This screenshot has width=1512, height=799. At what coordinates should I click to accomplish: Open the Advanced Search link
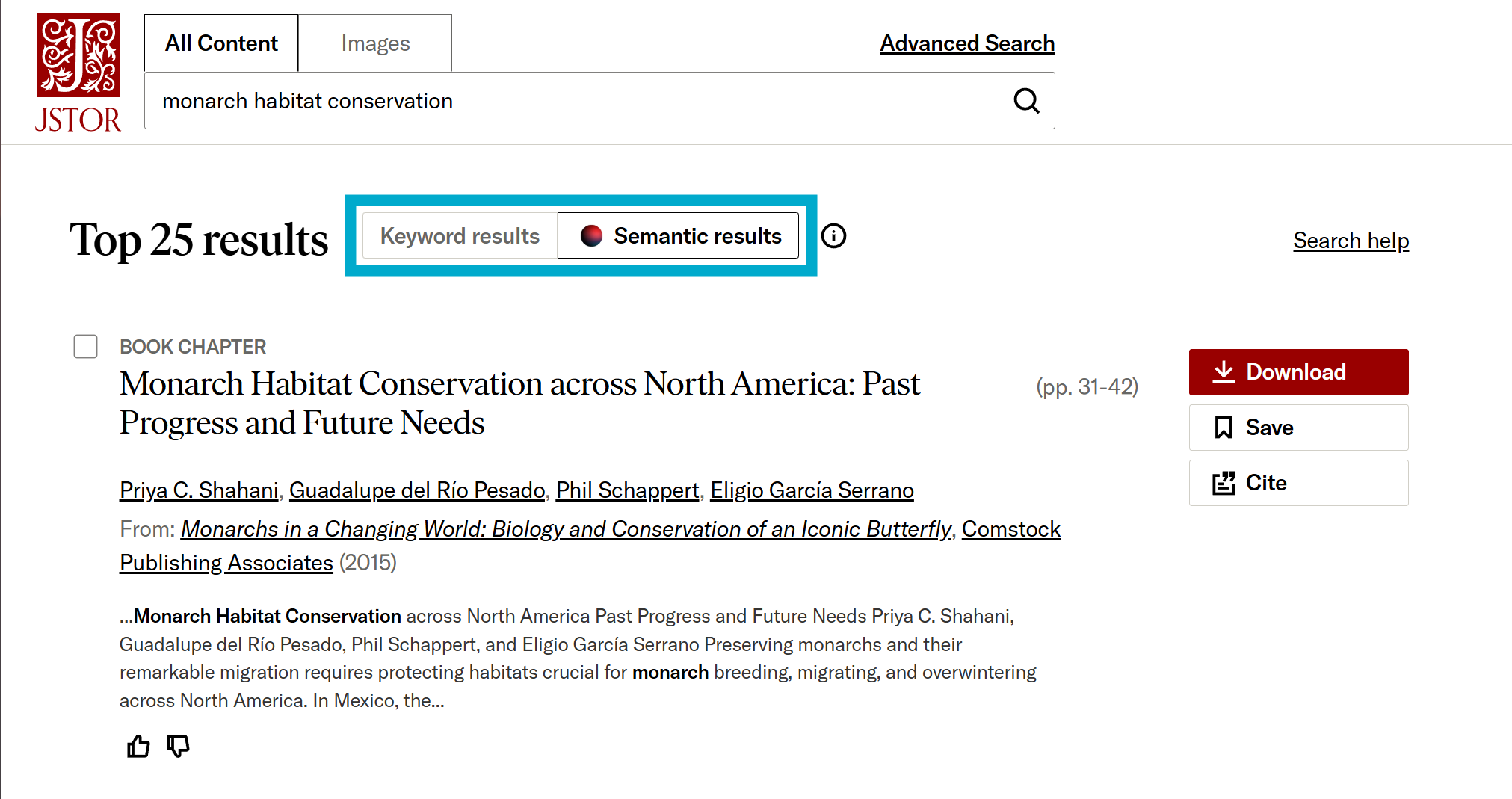point(966,43)
